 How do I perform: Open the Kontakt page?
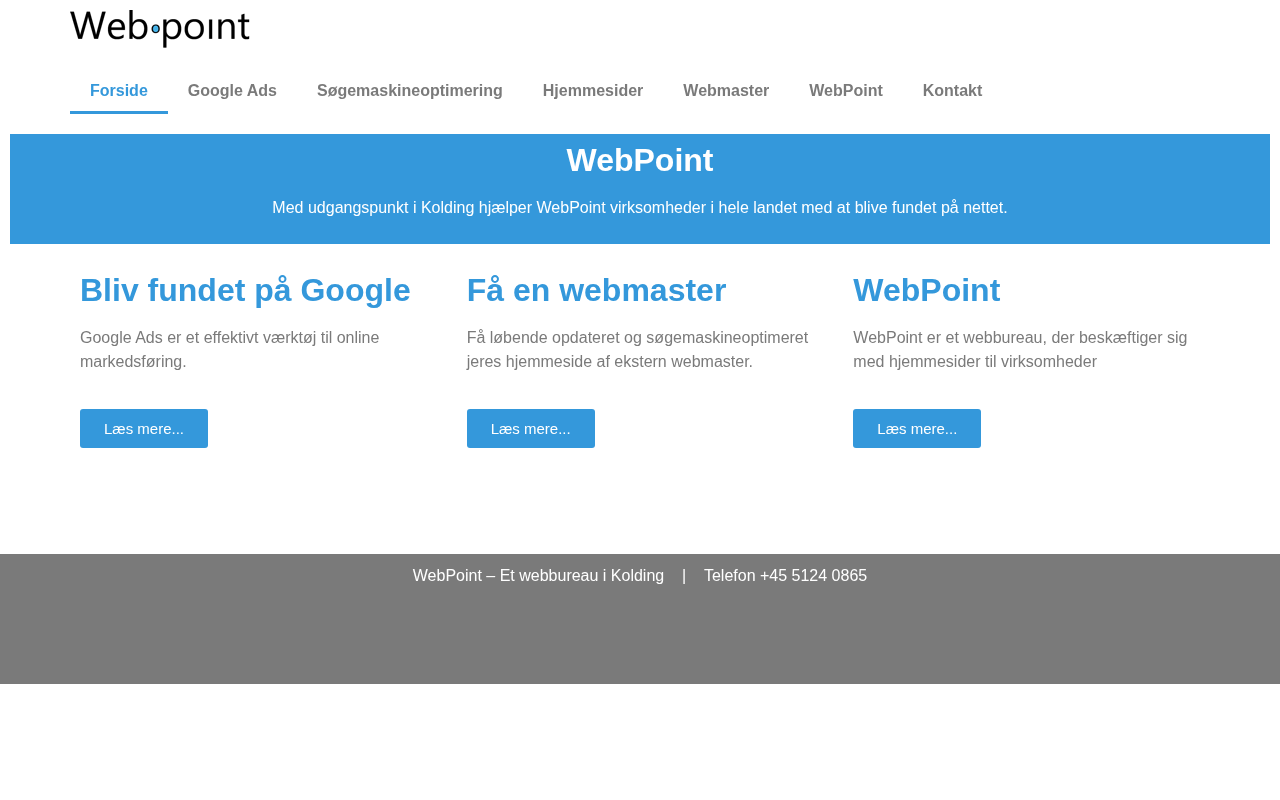coord(952,91)
